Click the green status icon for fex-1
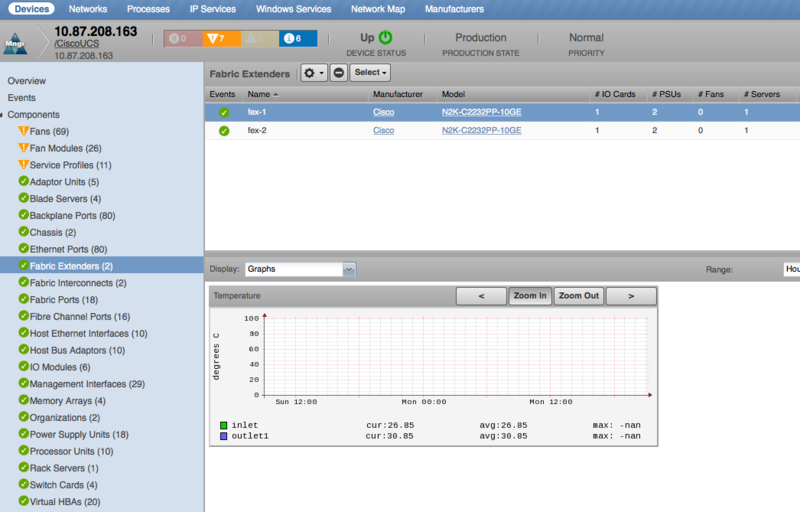The height and width of the screenshot is (512, 800). tap(224, 113)
